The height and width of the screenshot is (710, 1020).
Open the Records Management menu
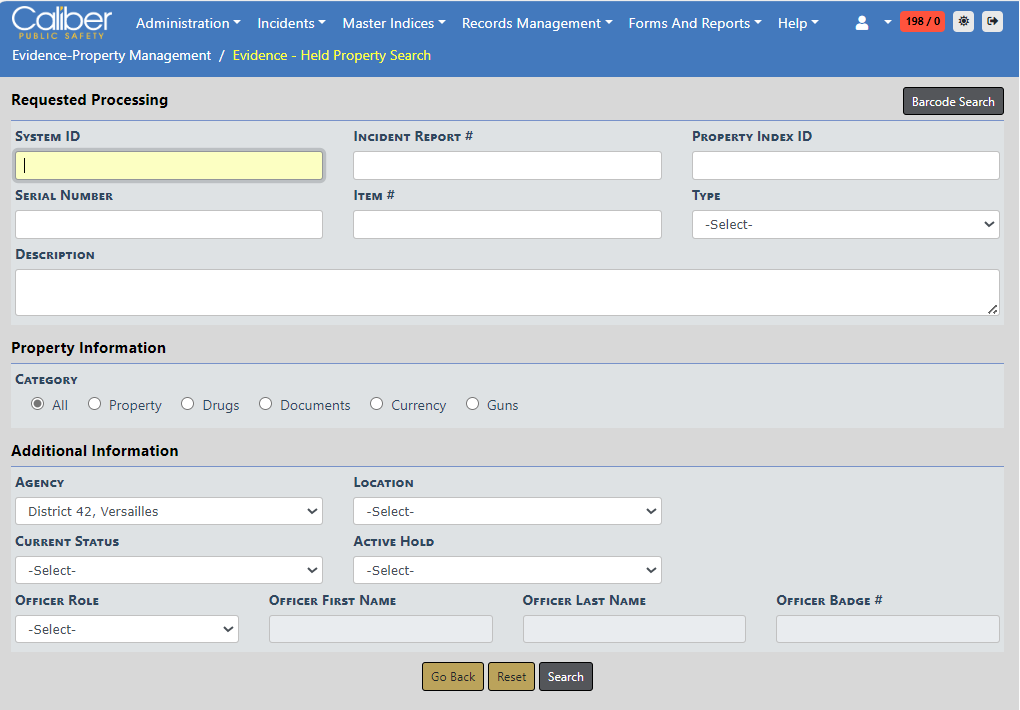537,23
